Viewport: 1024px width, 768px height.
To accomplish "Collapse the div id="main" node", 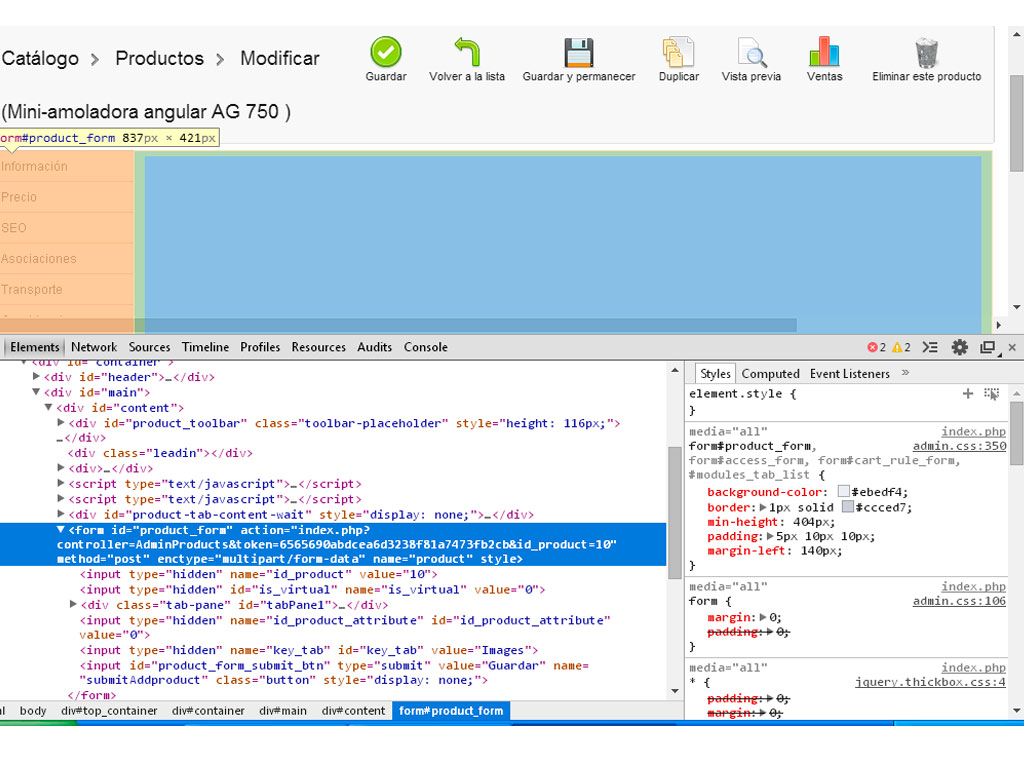I will [37, 392].
